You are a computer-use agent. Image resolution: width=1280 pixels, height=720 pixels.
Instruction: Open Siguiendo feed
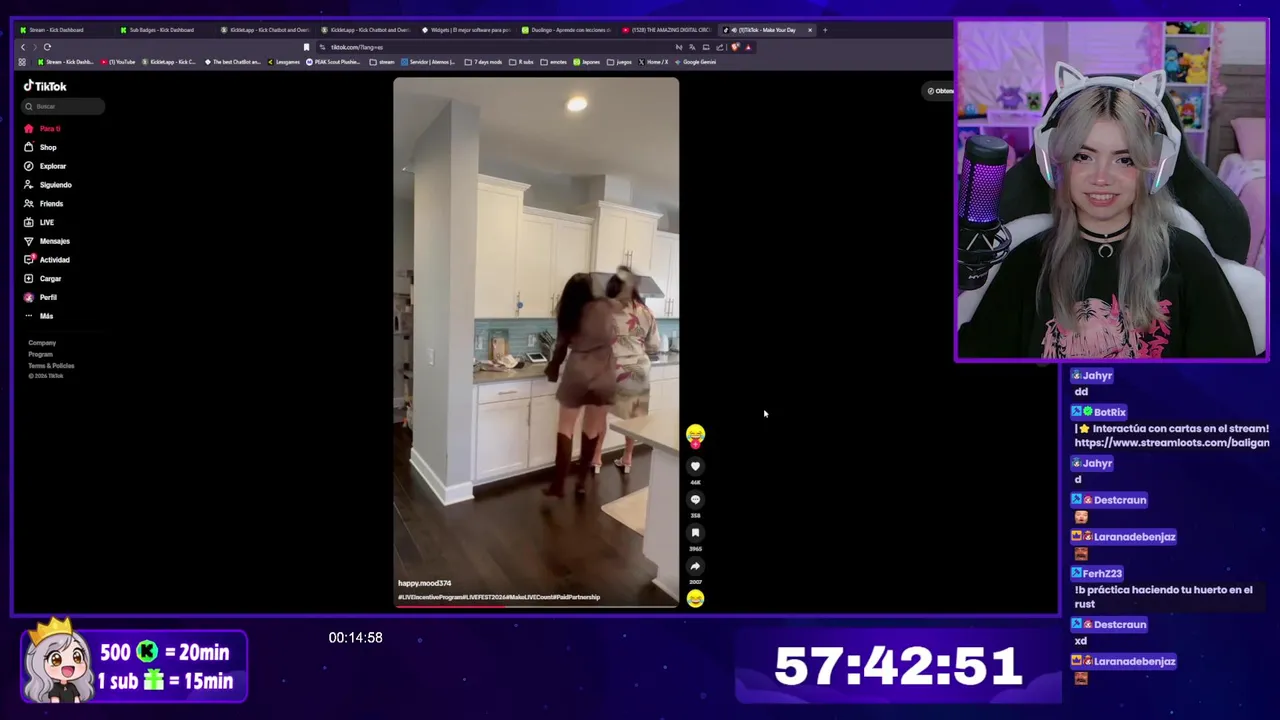tap(48, 185)
